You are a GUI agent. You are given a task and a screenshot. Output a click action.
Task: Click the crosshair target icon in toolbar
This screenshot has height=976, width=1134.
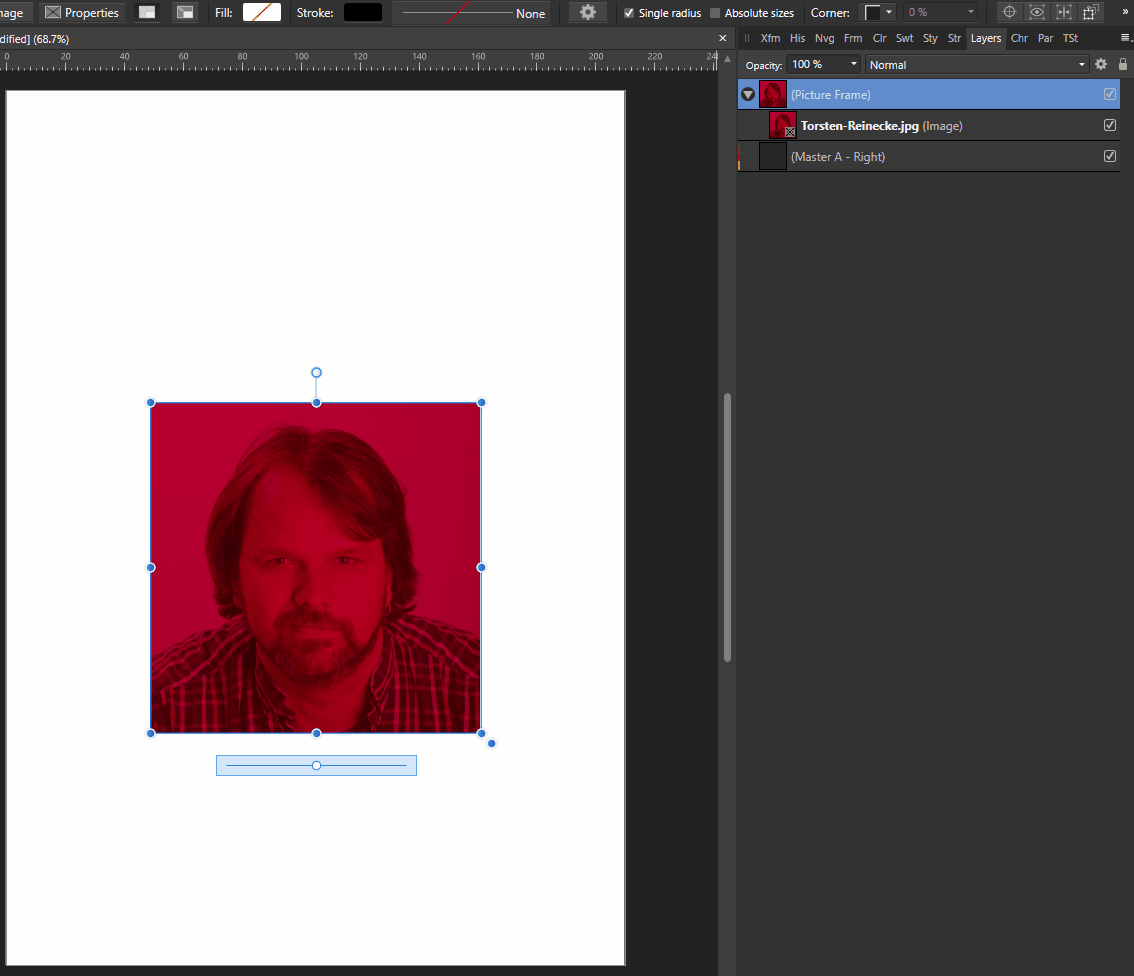(x=1009, y=13)
